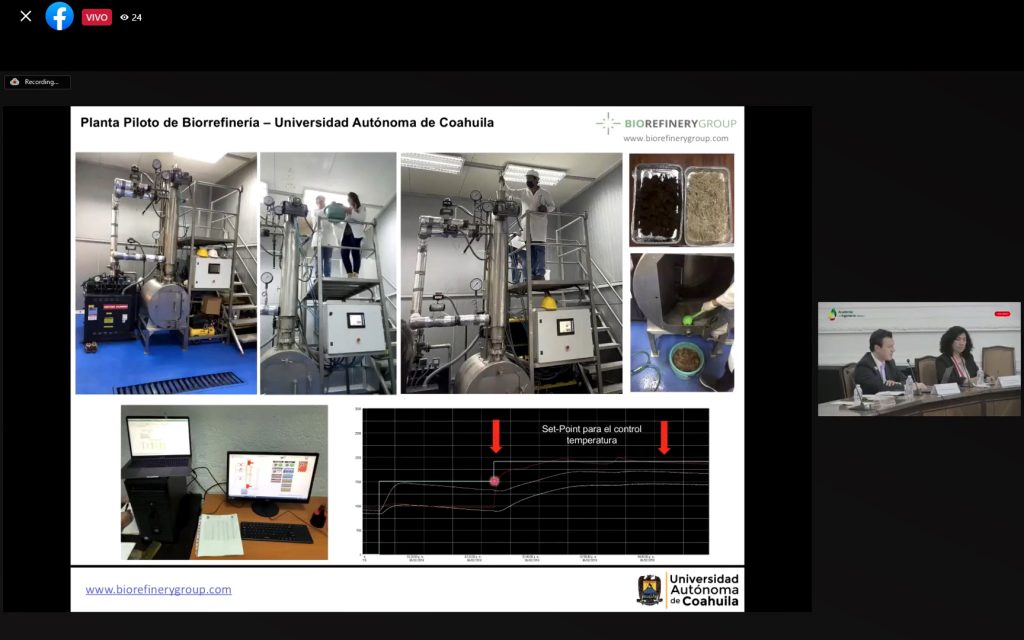Click the leftmost pilot plant reactor photo
Image resolution: width=1024 pixels, height=640 pixels.
coord(166,273)
